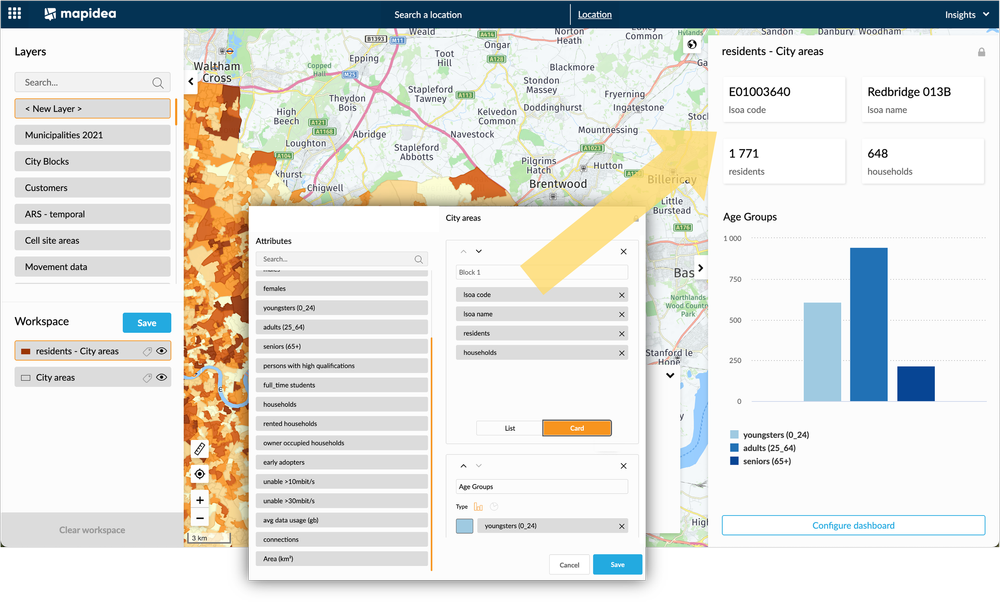The height and width of the screenshot is (605, 1000).
Task: Hide the residents - City areas layer
Action: (162, 351)
